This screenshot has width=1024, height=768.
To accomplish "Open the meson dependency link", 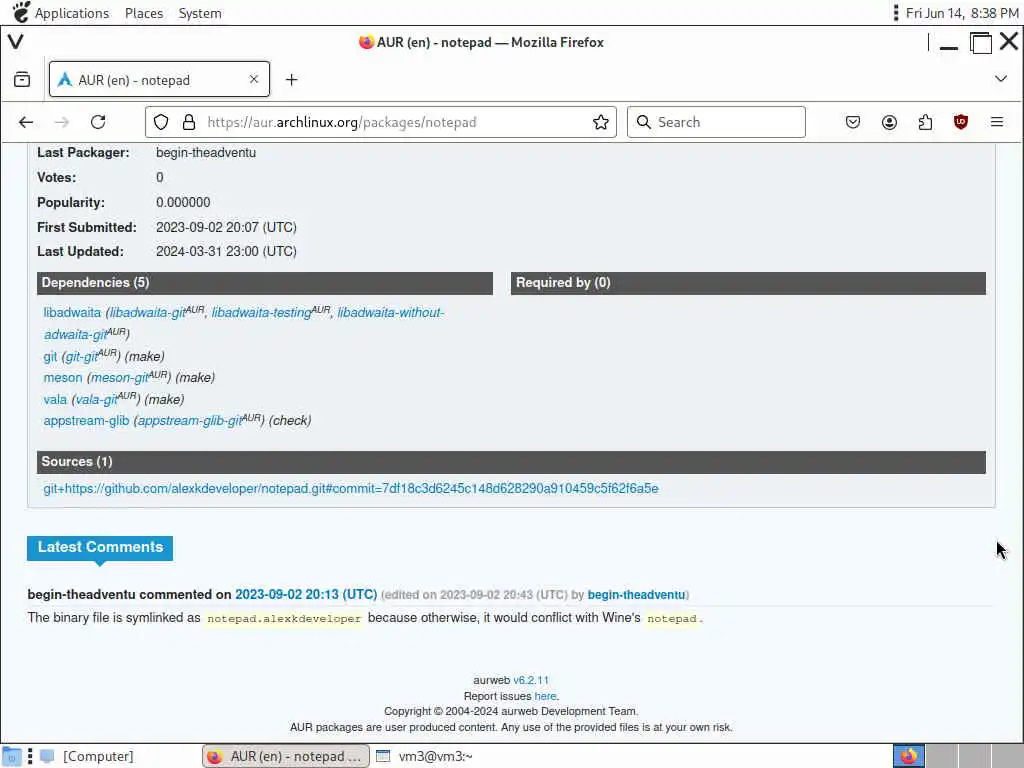I will 63,377.
